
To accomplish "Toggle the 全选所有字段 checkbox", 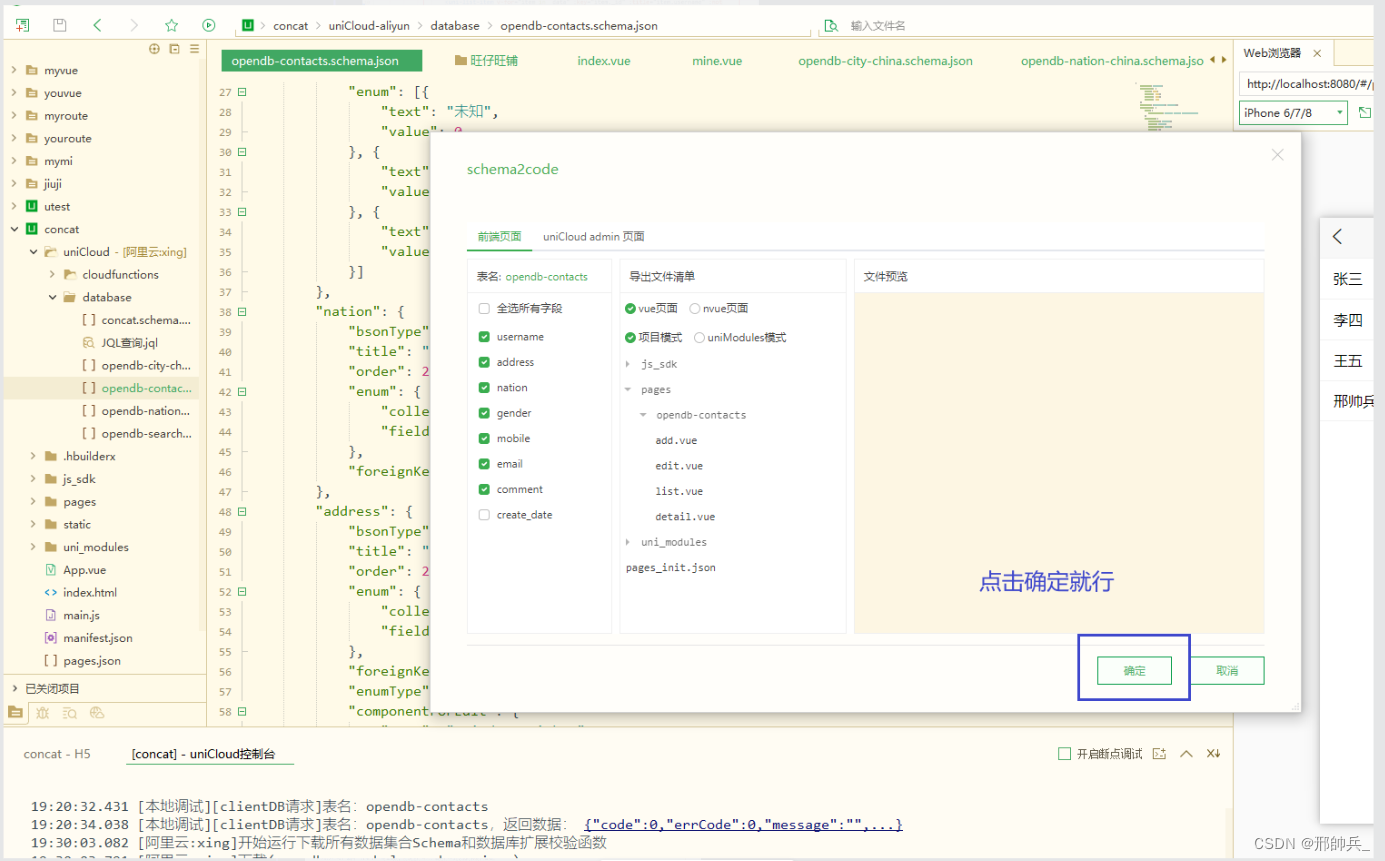I will [x=484, y=309].
